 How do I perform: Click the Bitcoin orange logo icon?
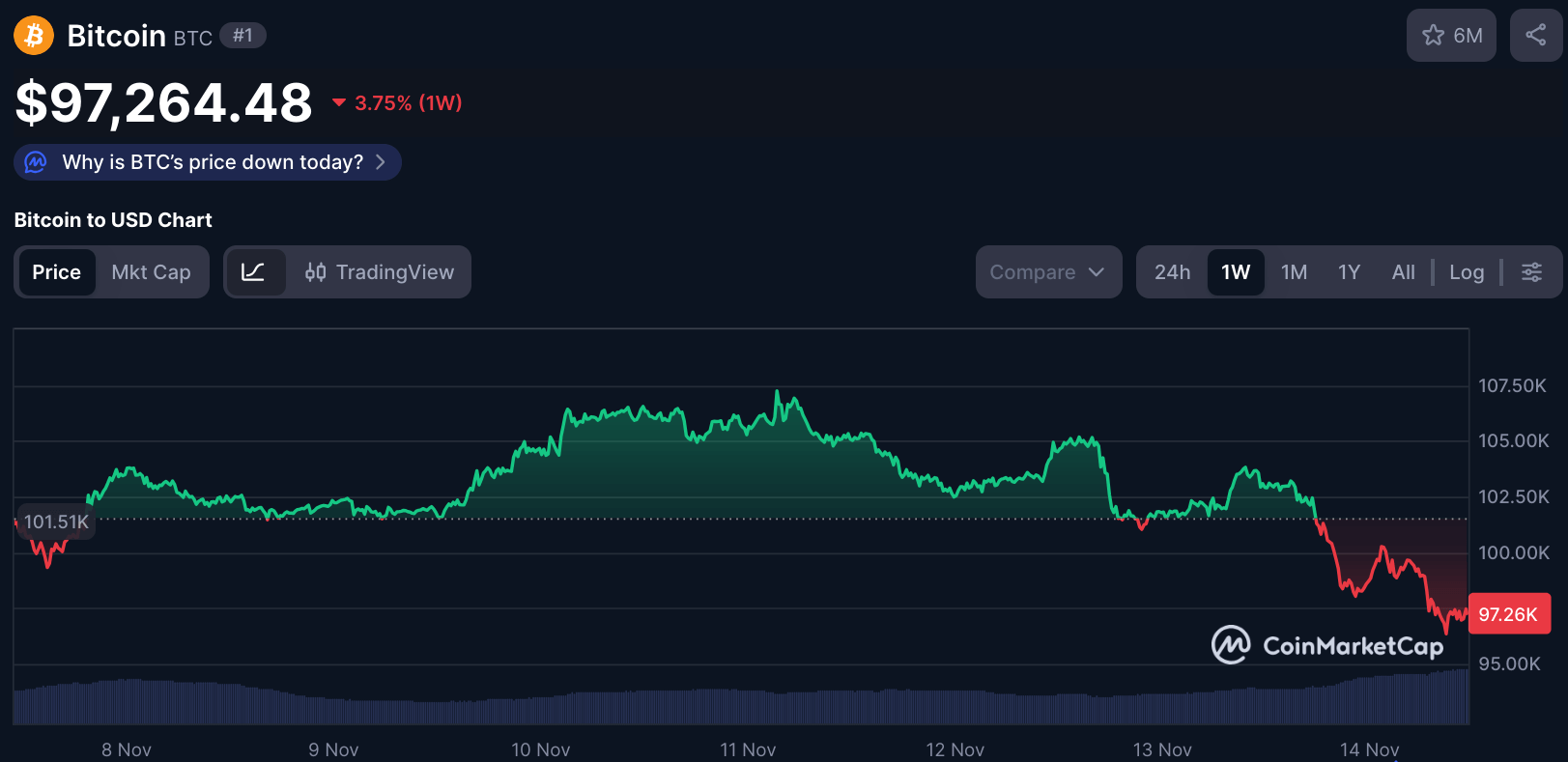[34, 36]
